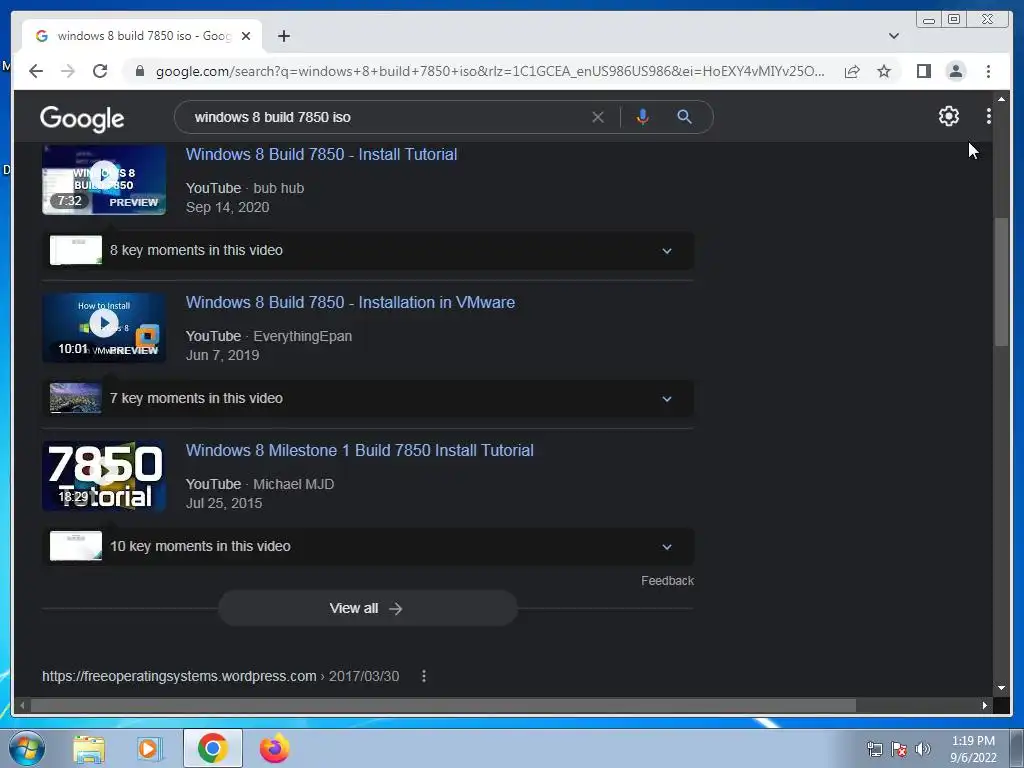Send Feedback on video results
This screenshot has height=768, width=1024.
[667, 581]
